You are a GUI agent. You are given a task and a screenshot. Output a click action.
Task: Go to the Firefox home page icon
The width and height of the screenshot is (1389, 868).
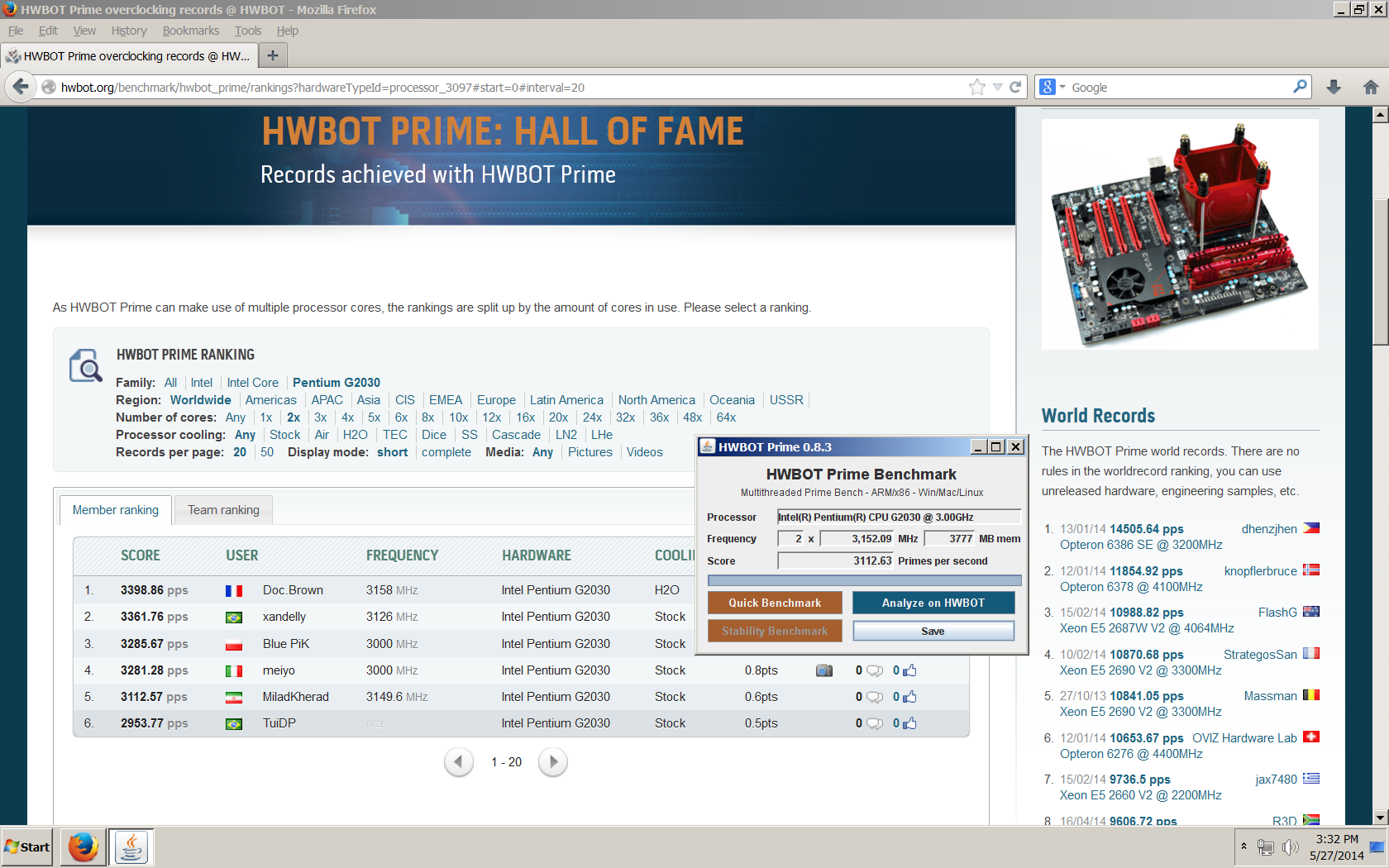coord(1371,87)
